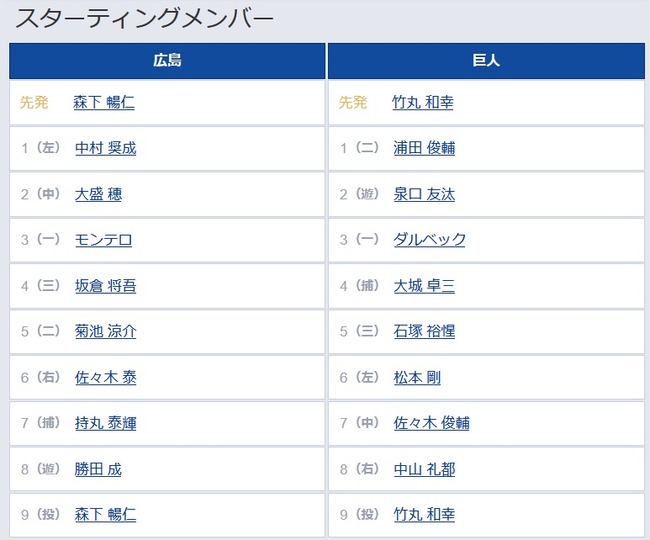The image size is (650, 540).
Task: Open 佐々木 俊輔 player link
Action: [432, 423]
